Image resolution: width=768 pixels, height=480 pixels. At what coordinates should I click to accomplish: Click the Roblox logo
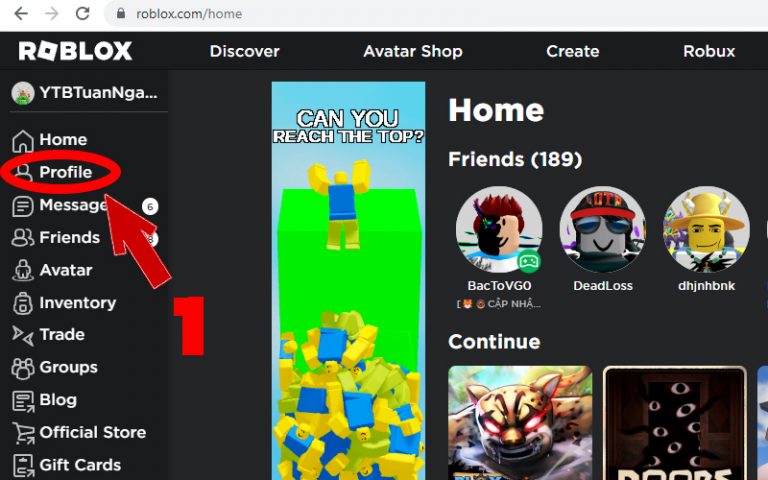coord(75,51)
